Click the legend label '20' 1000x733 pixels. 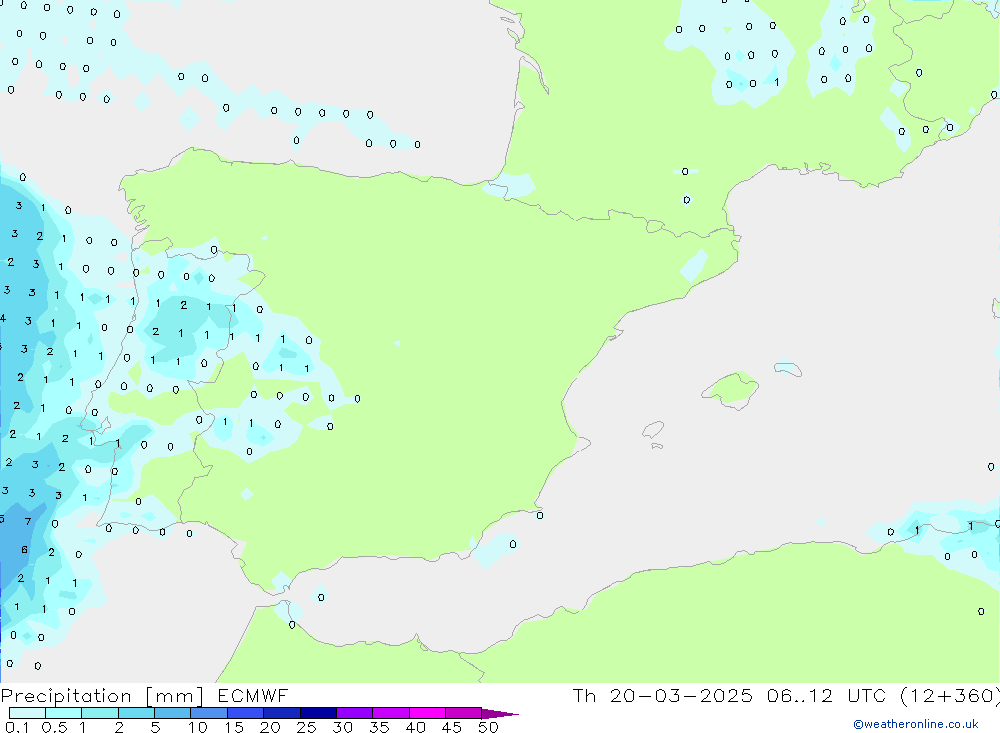pos(270,727)
